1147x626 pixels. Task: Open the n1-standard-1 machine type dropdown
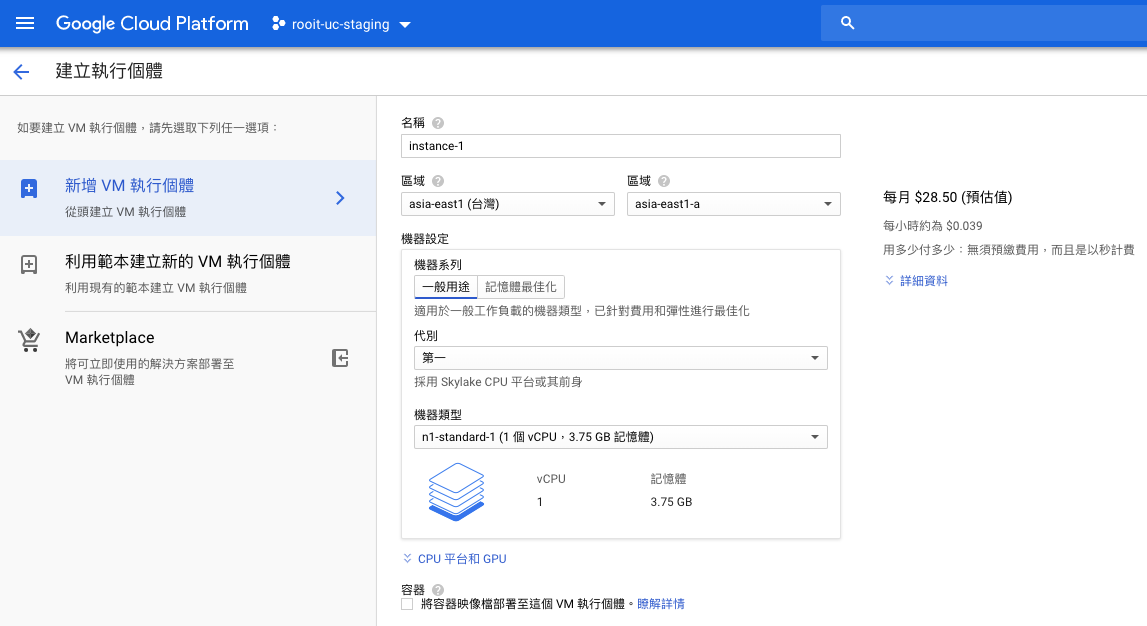(620, 437)
